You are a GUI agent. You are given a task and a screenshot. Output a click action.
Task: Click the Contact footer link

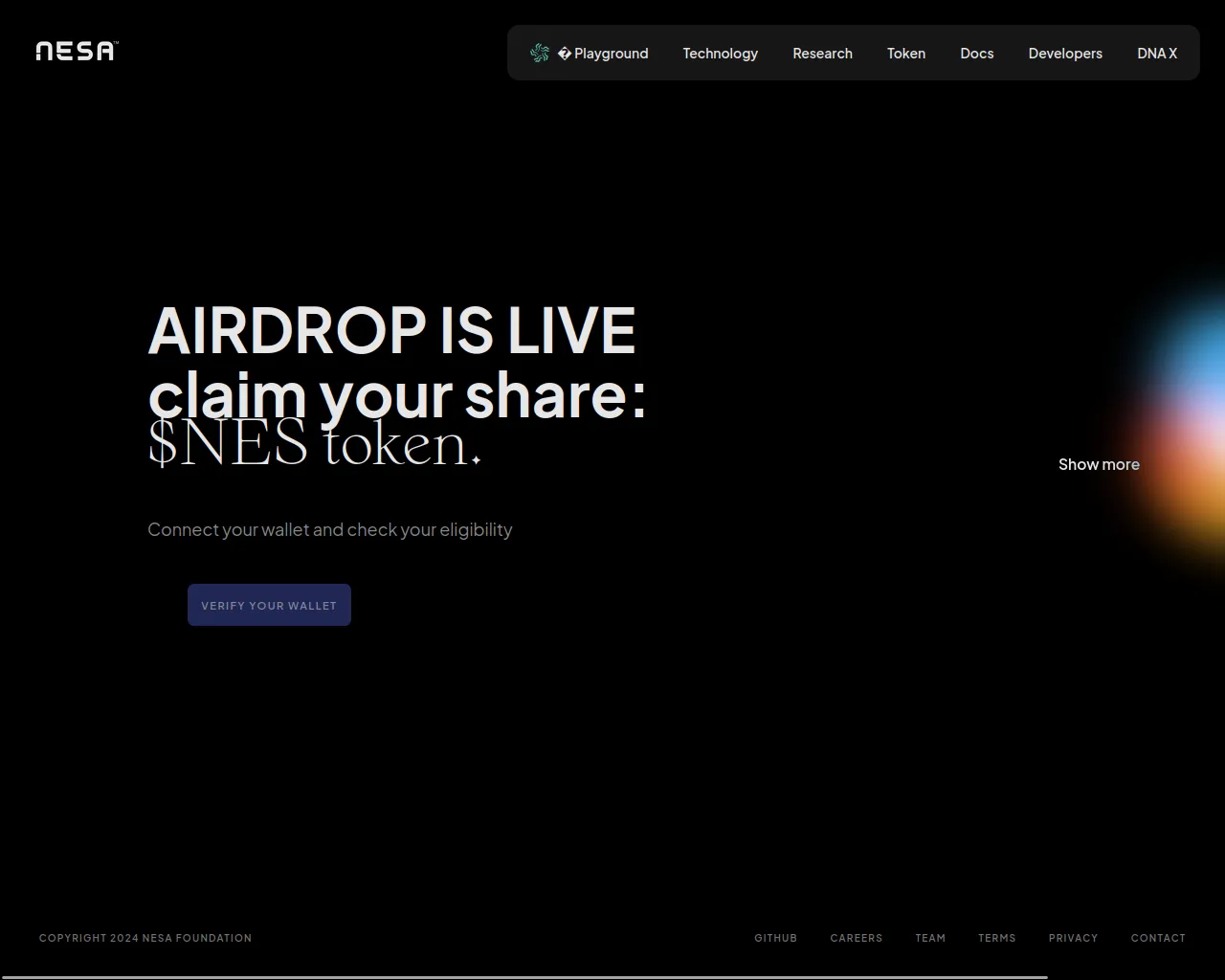(x=1158, y=938)
